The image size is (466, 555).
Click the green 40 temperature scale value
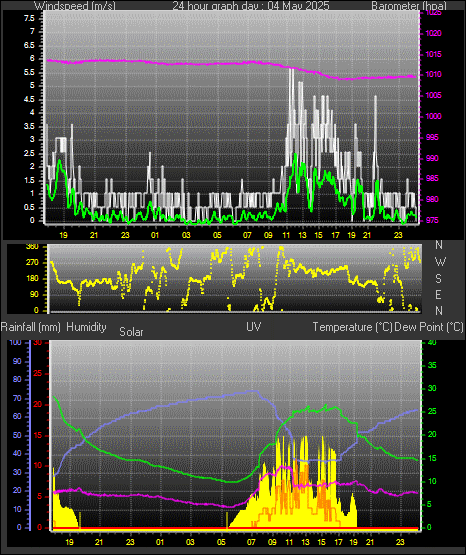click(432, 342)
